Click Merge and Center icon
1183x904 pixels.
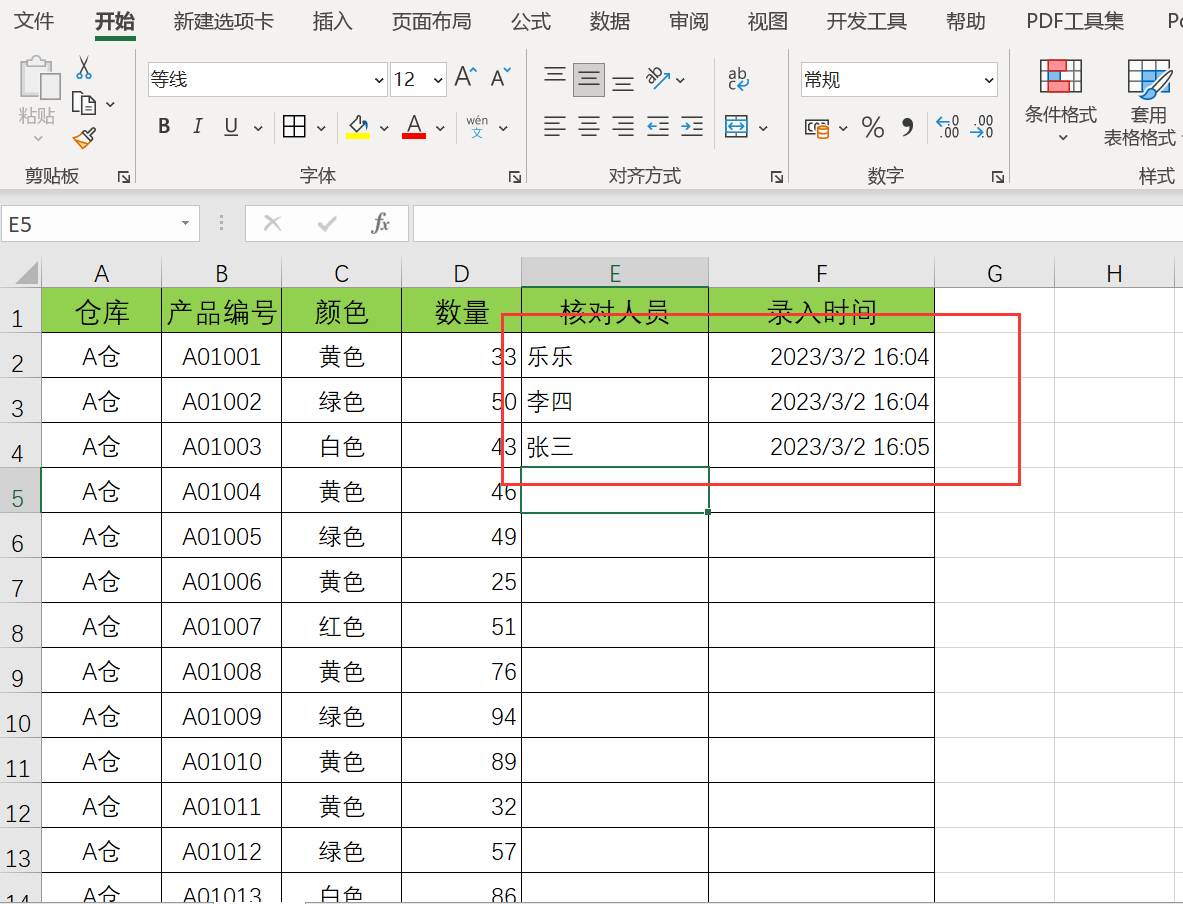pos(736,127)
